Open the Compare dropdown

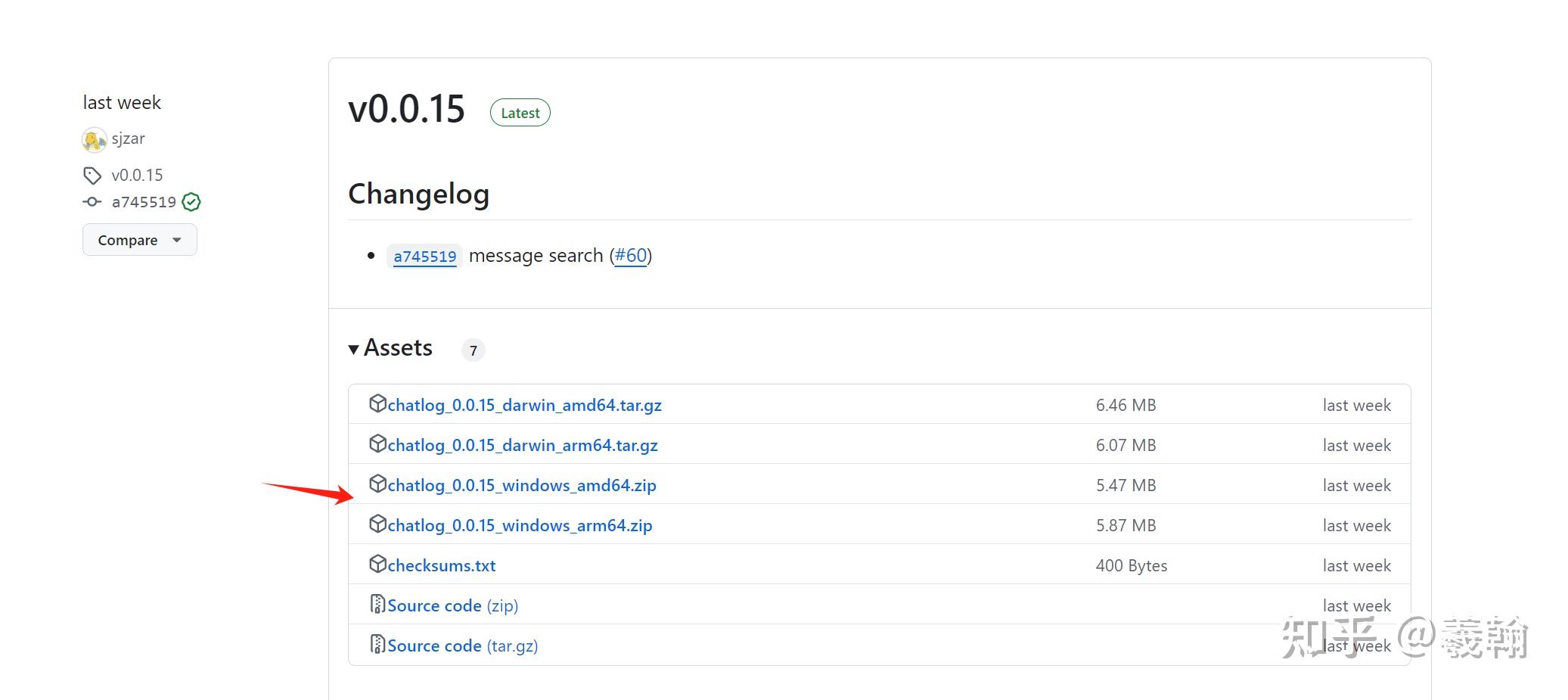click(x=139, y=240)
